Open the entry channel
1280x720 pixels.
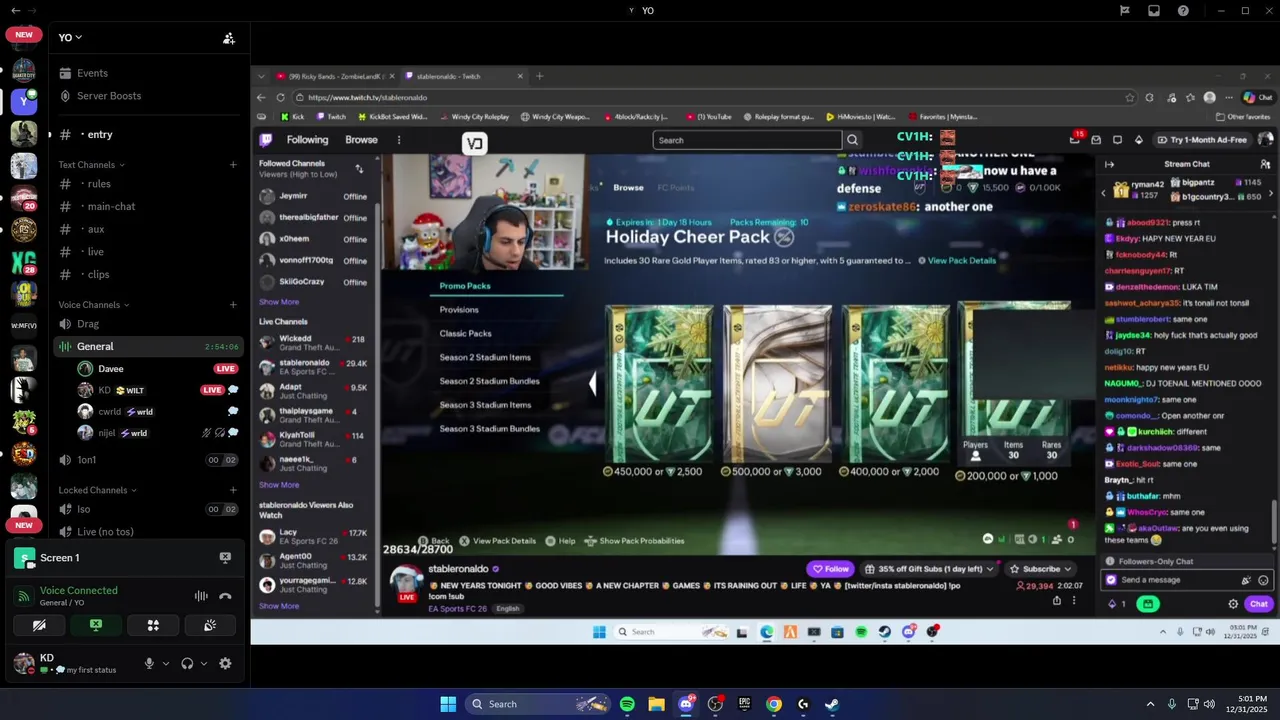[x=147, y=135]
